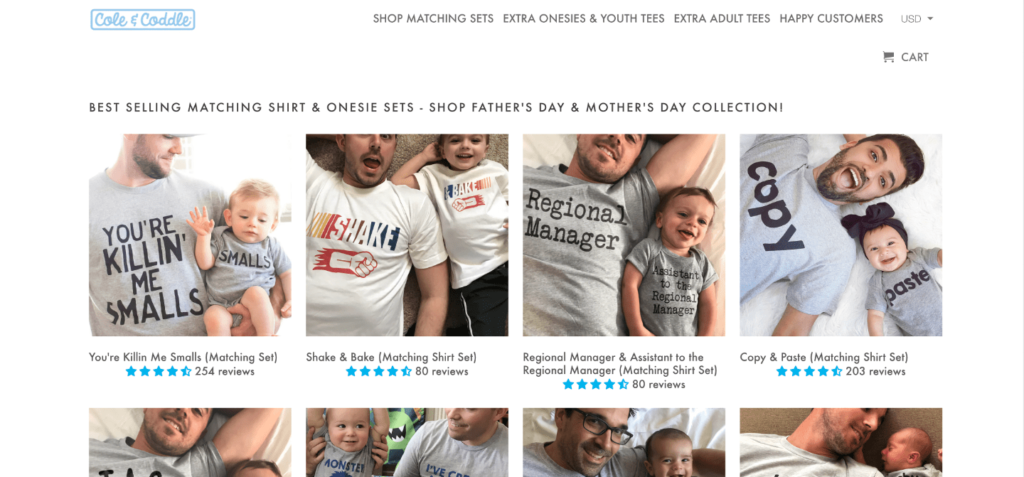Open the Cart link
Screen dimensions: 1024x477
(914, 57)
